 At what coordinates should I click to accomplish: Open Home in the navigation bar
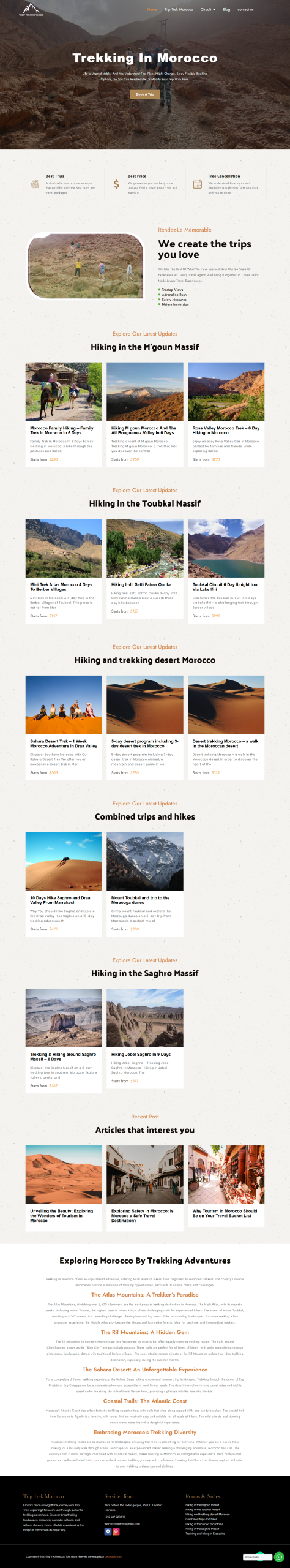[x=152, y=10]
